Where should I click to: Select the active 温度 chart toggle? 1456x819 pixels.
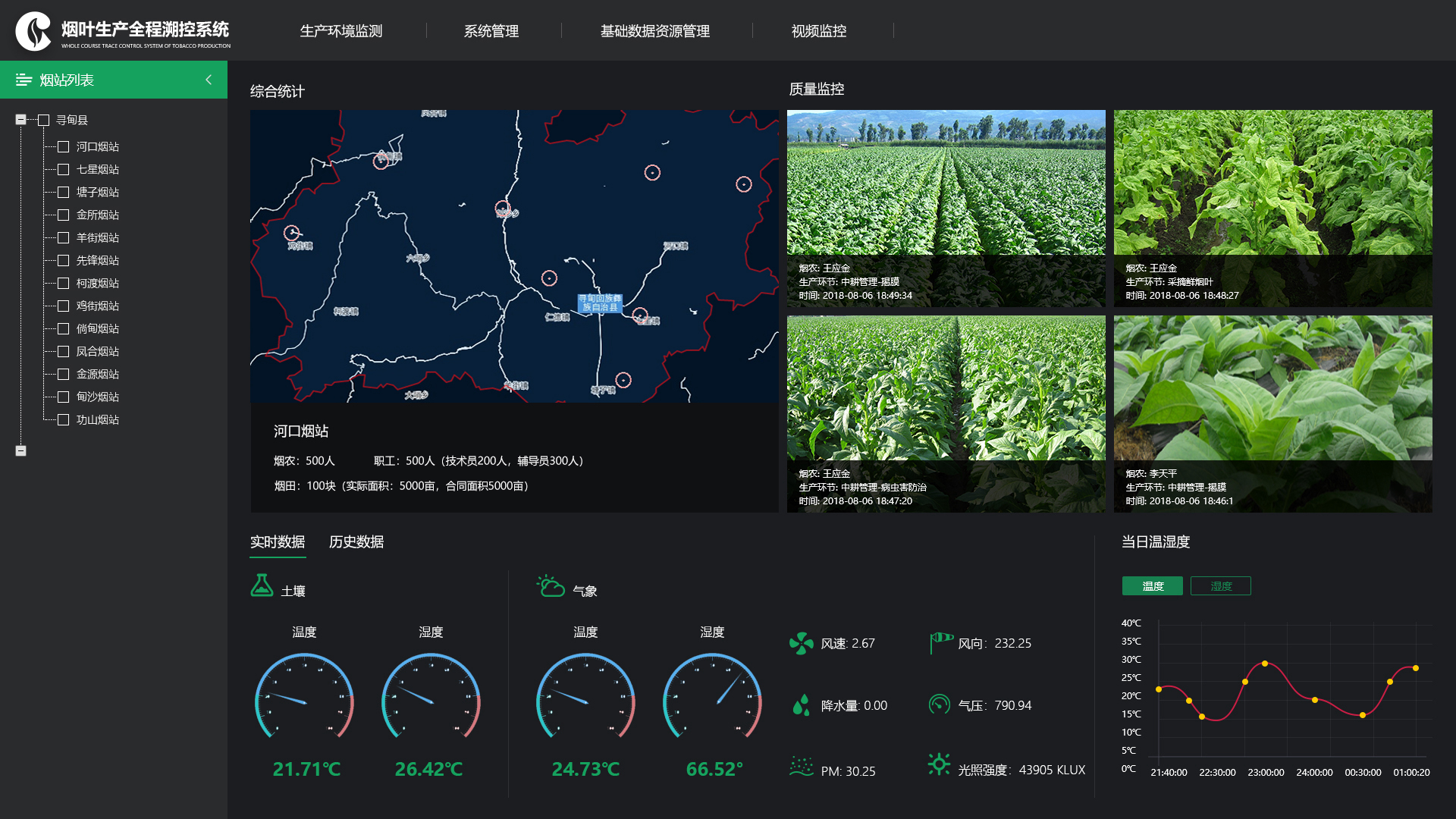[1152, 586]
